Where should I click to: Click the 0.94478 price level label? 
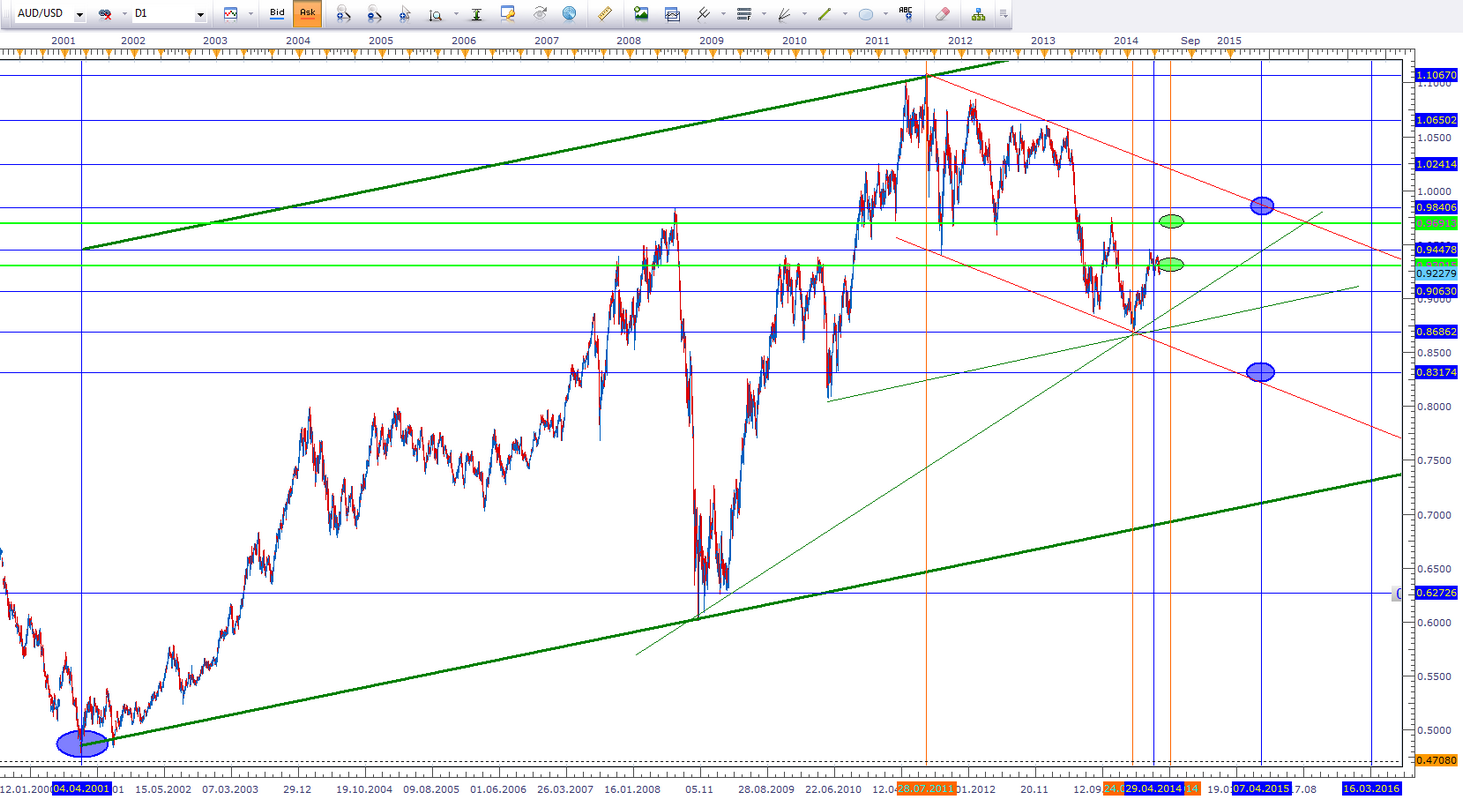click(x=1437, y=249)
